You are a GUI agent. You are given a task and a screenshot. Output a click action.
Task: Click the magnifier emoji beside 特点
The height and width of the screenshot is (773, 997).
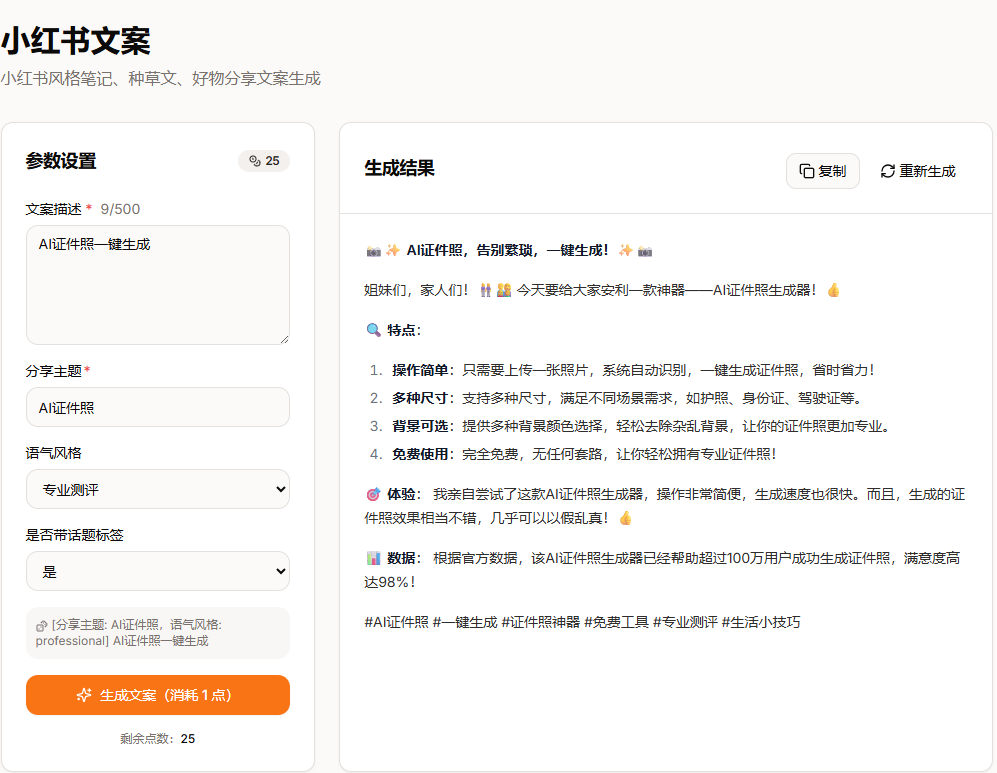pyautogui.click(x=373, y=330)
